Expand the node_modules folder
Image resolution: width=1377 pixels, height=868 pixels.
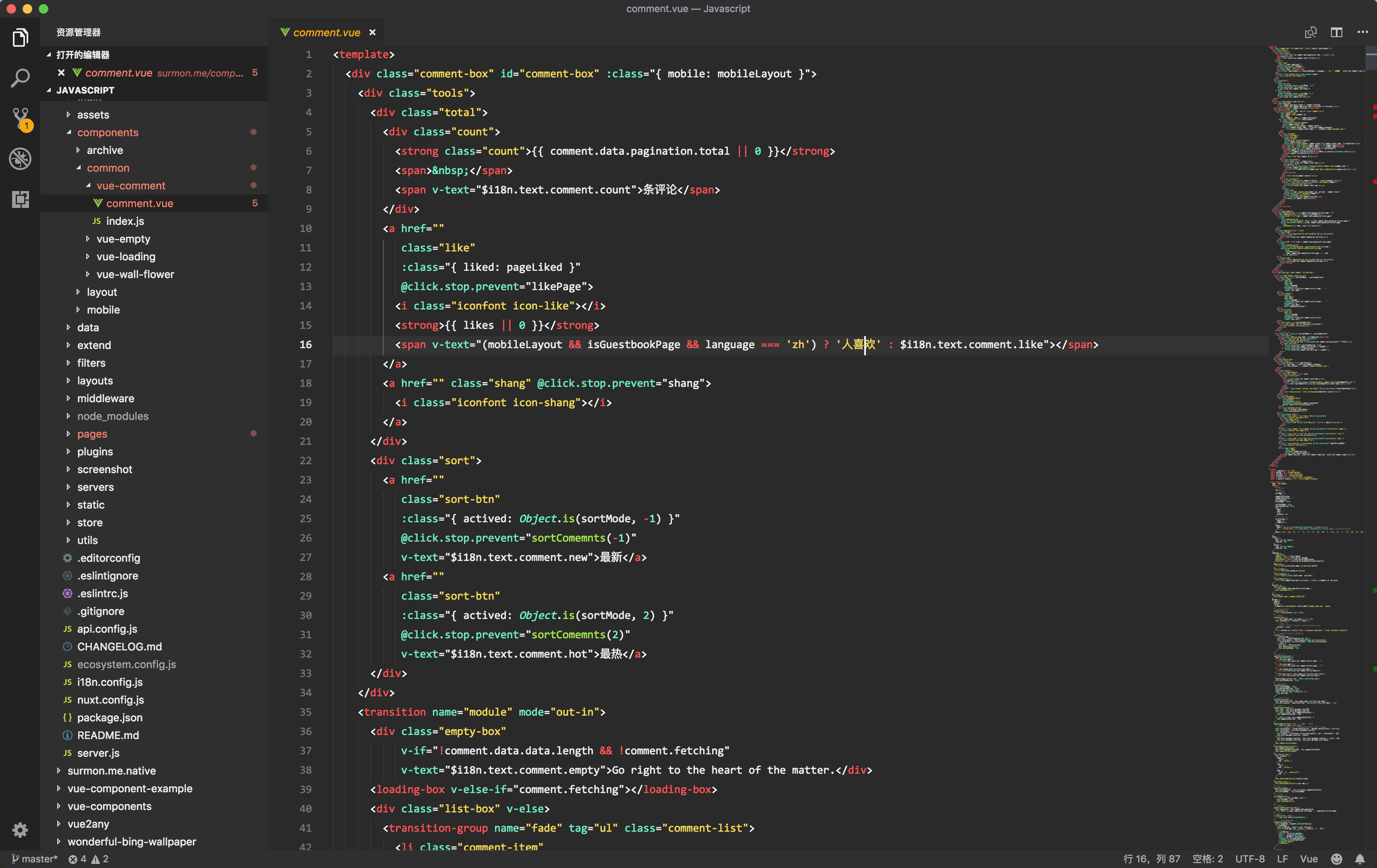(x=112, y=416)
